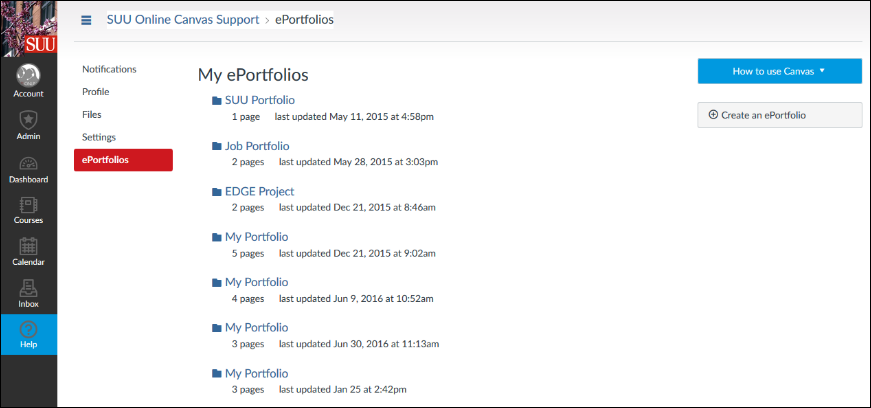Open Files in the account menu
Image resolution: width=871 pixels, height=408 pixels.
(92, 115)
